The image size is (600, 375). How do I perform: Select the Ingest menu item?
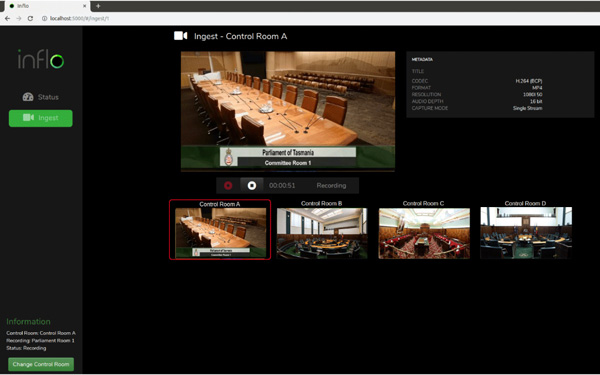[x=41, y=118]
